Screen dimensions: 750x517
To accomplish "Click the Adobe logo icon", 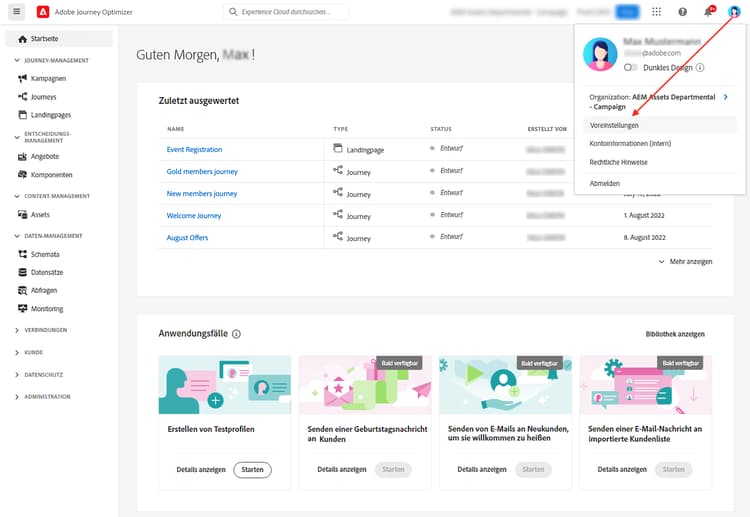I will point(43,12).
